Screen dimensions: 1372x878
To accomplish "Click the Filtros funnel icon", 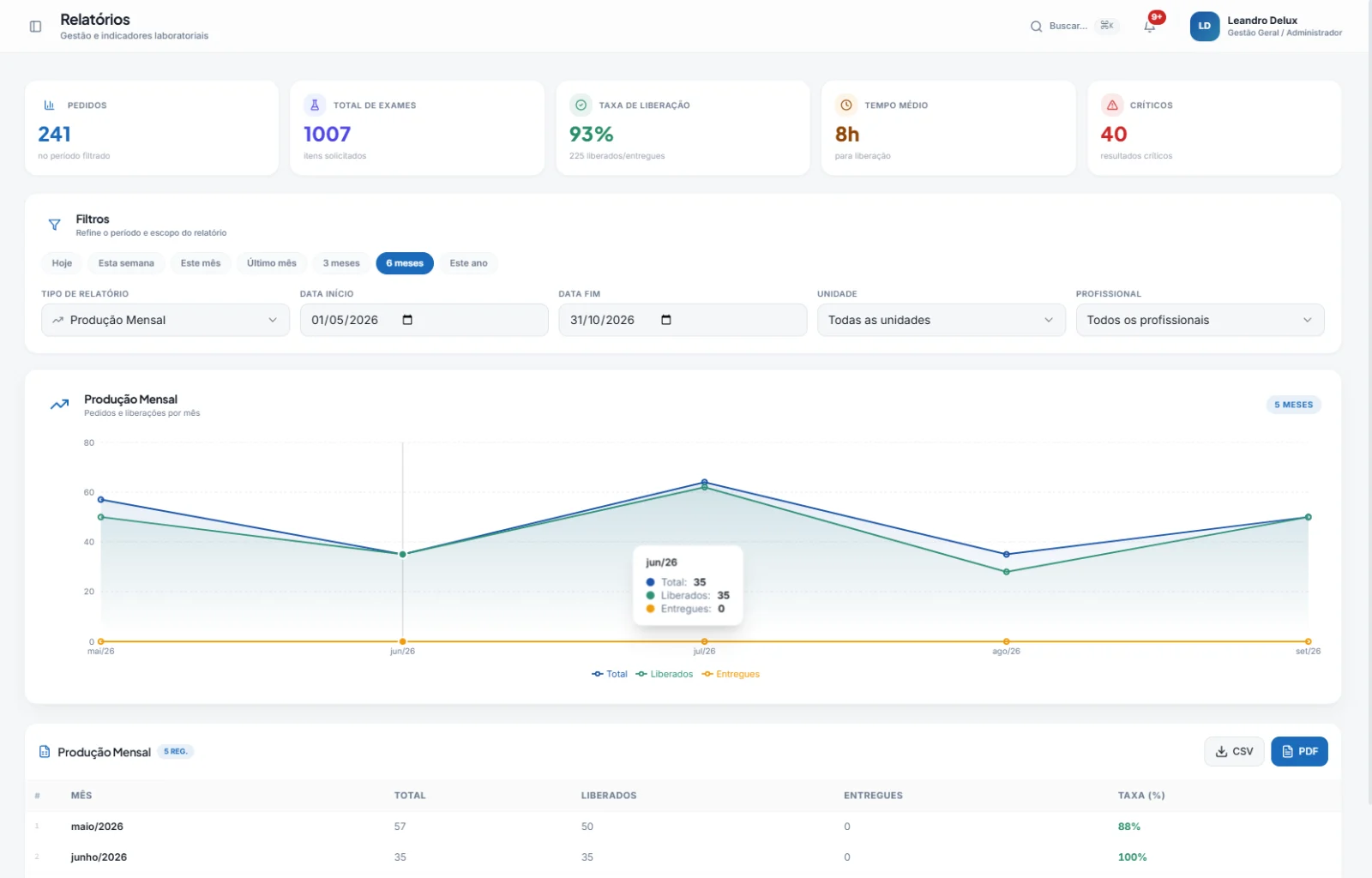I will pos(54,225).
